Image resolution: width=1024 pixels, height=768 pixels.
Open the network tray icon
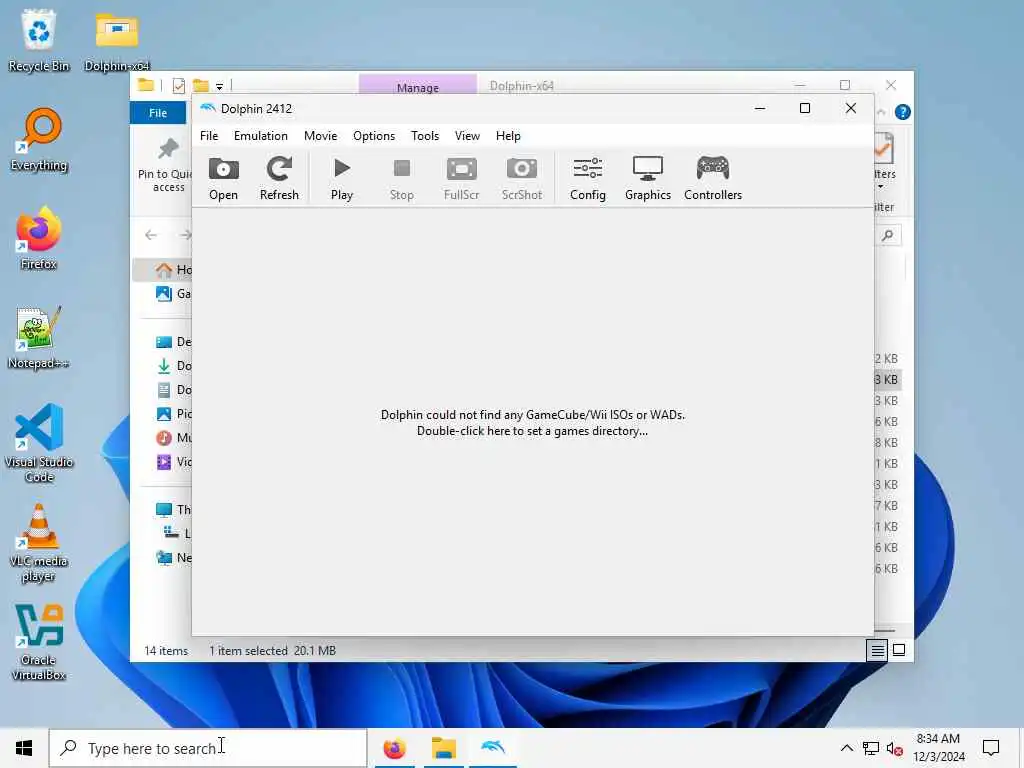871,748
